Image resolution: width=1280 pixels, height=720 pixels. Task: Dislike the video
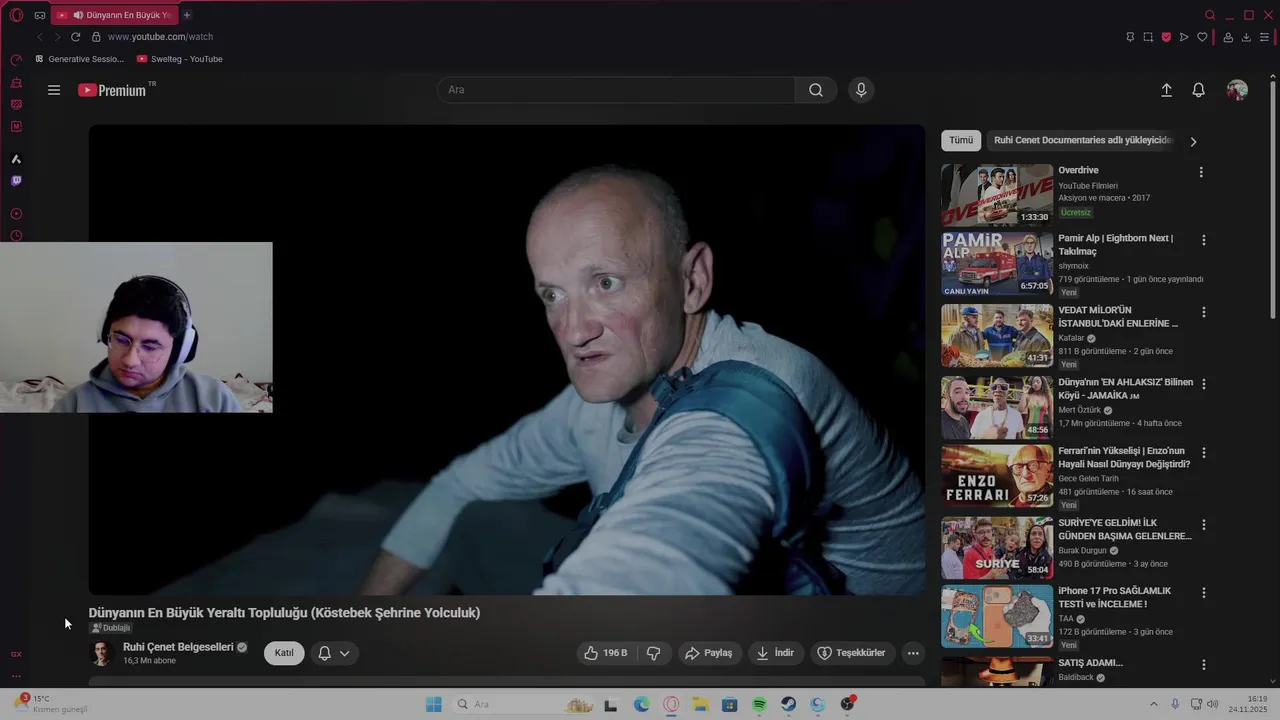(x=653, y=653)
